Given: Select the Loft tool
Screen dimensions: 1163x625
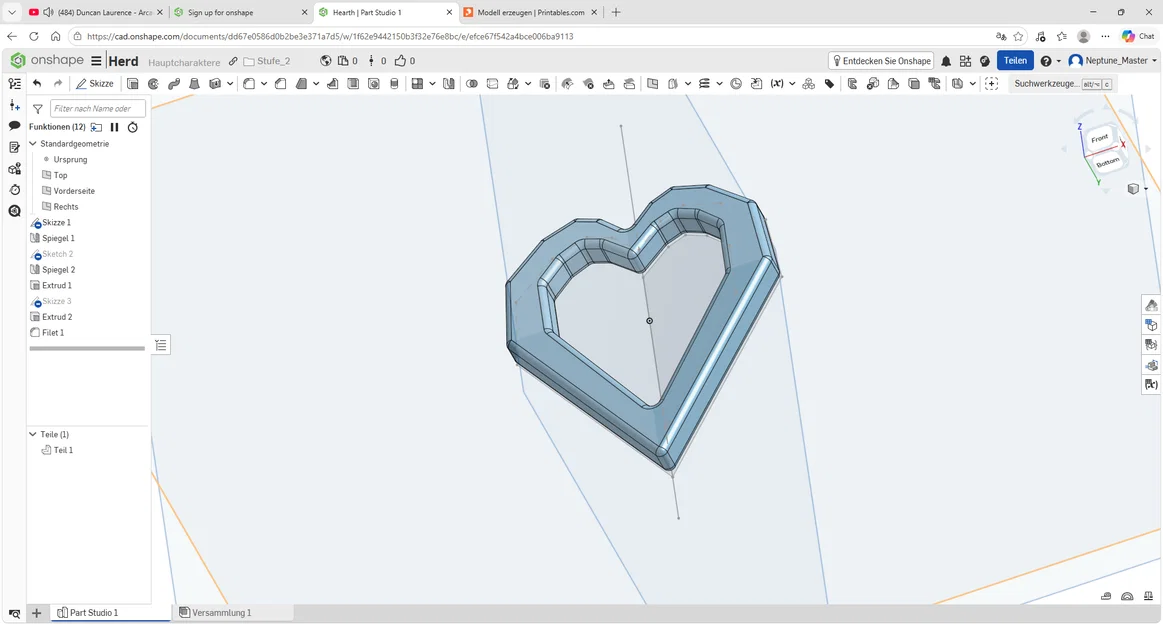Looking at the screenshot, I should point(194,84).
